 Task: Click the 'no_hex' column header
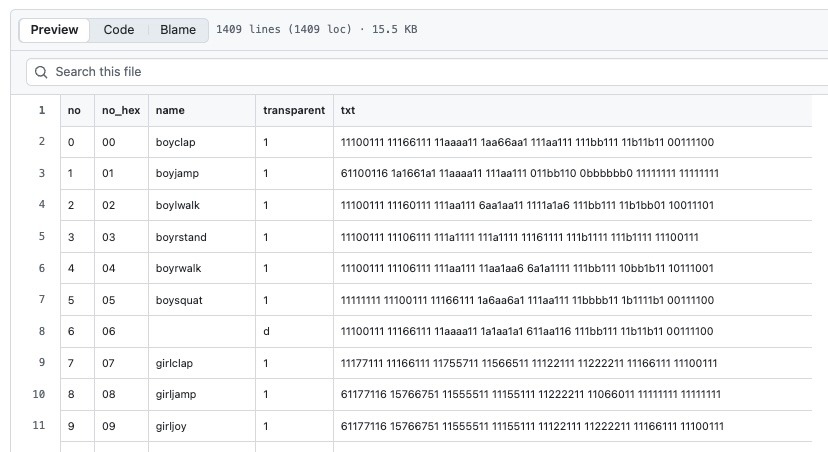[x=121, y=110]
